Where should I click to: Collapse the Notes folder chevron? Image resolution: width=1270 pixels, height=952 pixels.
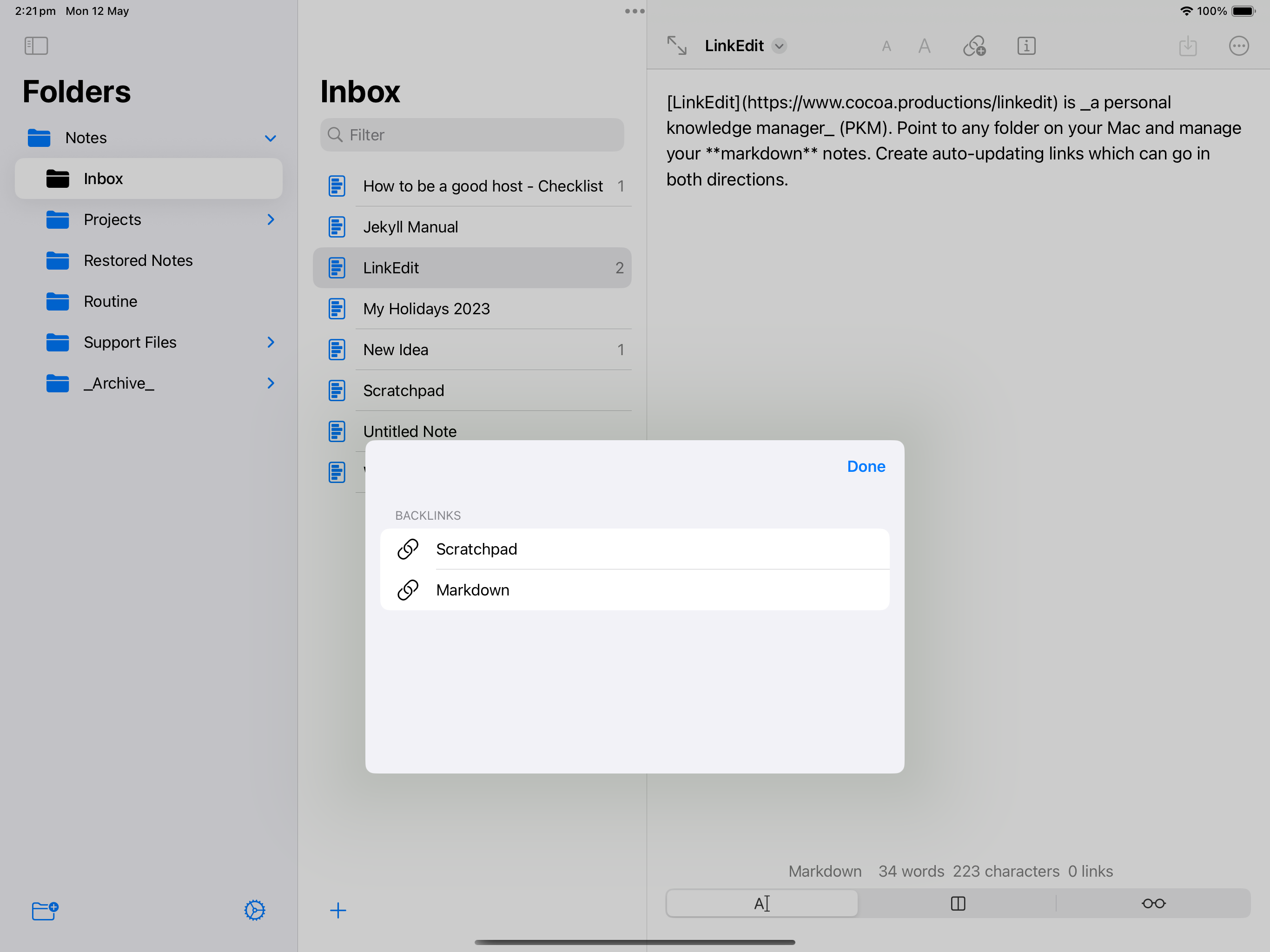(x=271, y=139)
